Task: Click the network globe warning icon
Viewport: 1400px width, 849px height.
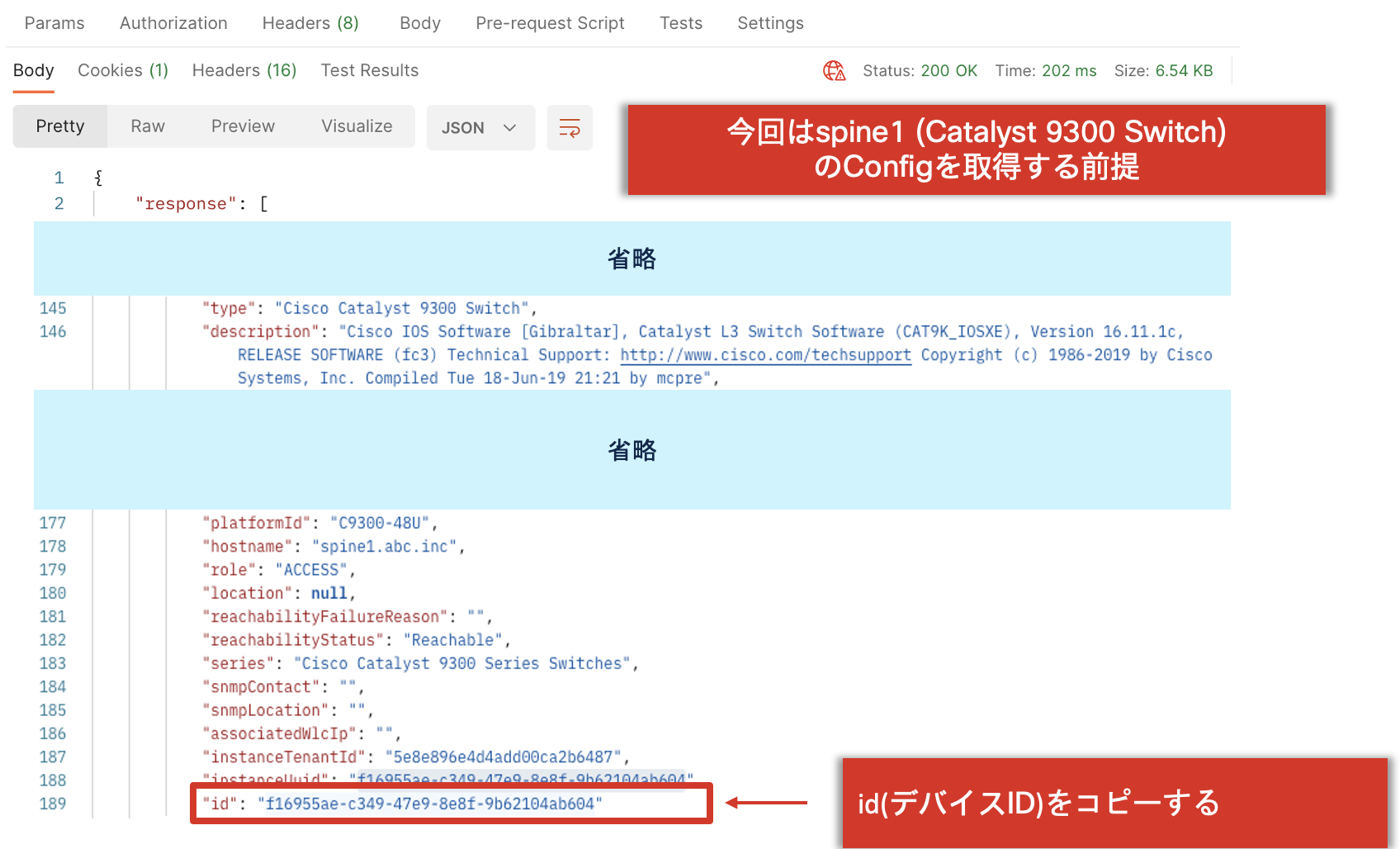Action: [x=835, y=71]
